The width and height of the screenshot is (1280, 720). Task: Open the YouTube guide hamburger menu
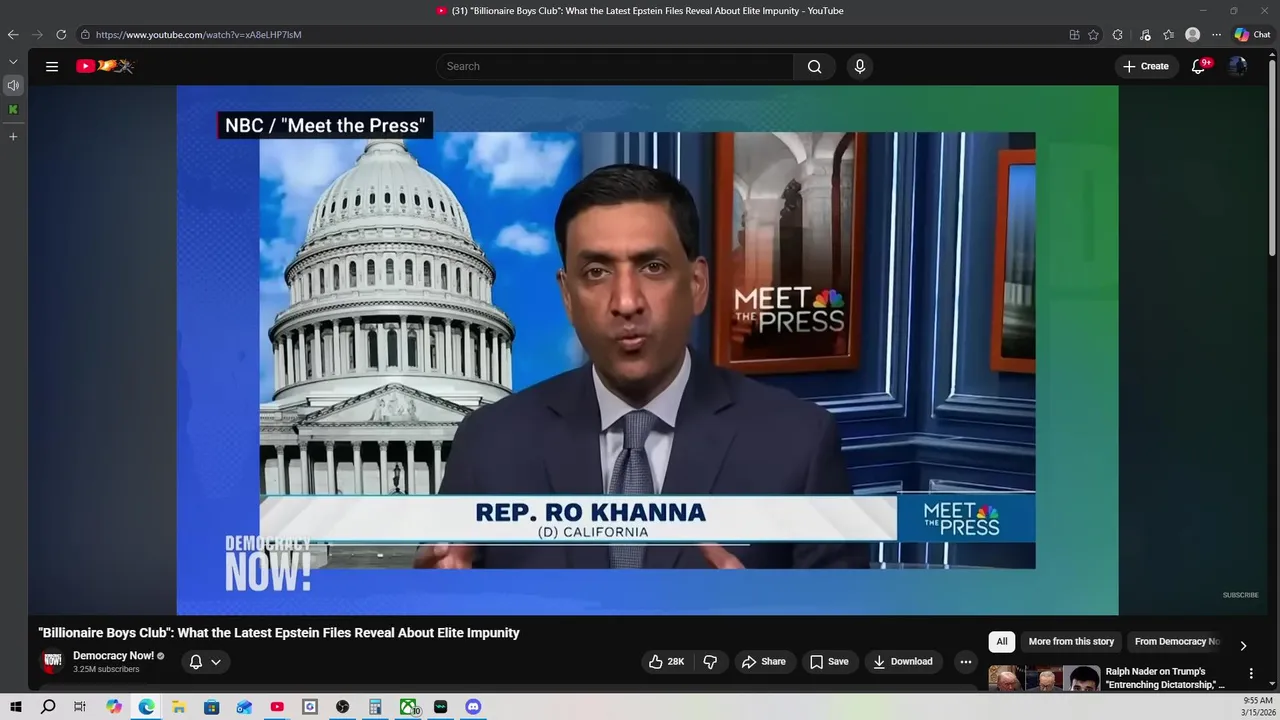click(x=52, y=66)
